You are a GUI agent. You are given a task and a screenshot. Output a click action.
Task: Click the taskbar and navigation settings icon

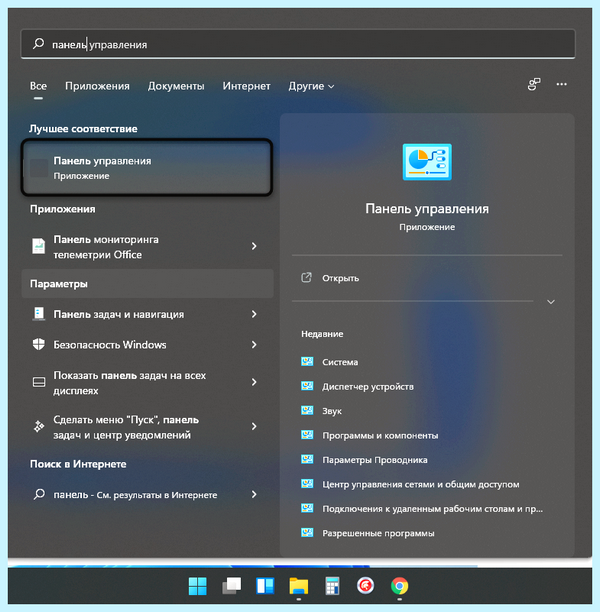click(39, 314)
